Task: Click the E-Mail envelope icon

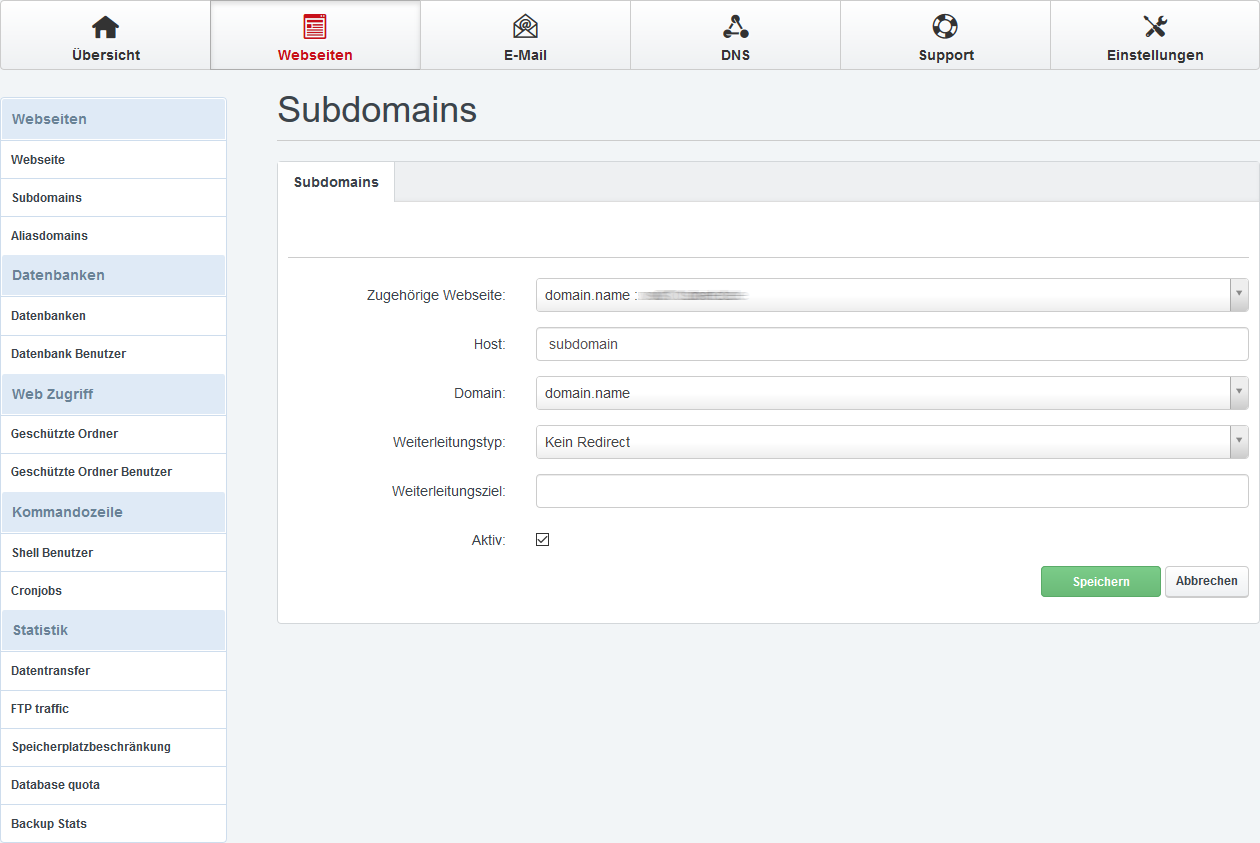Action: coord(525,27)
